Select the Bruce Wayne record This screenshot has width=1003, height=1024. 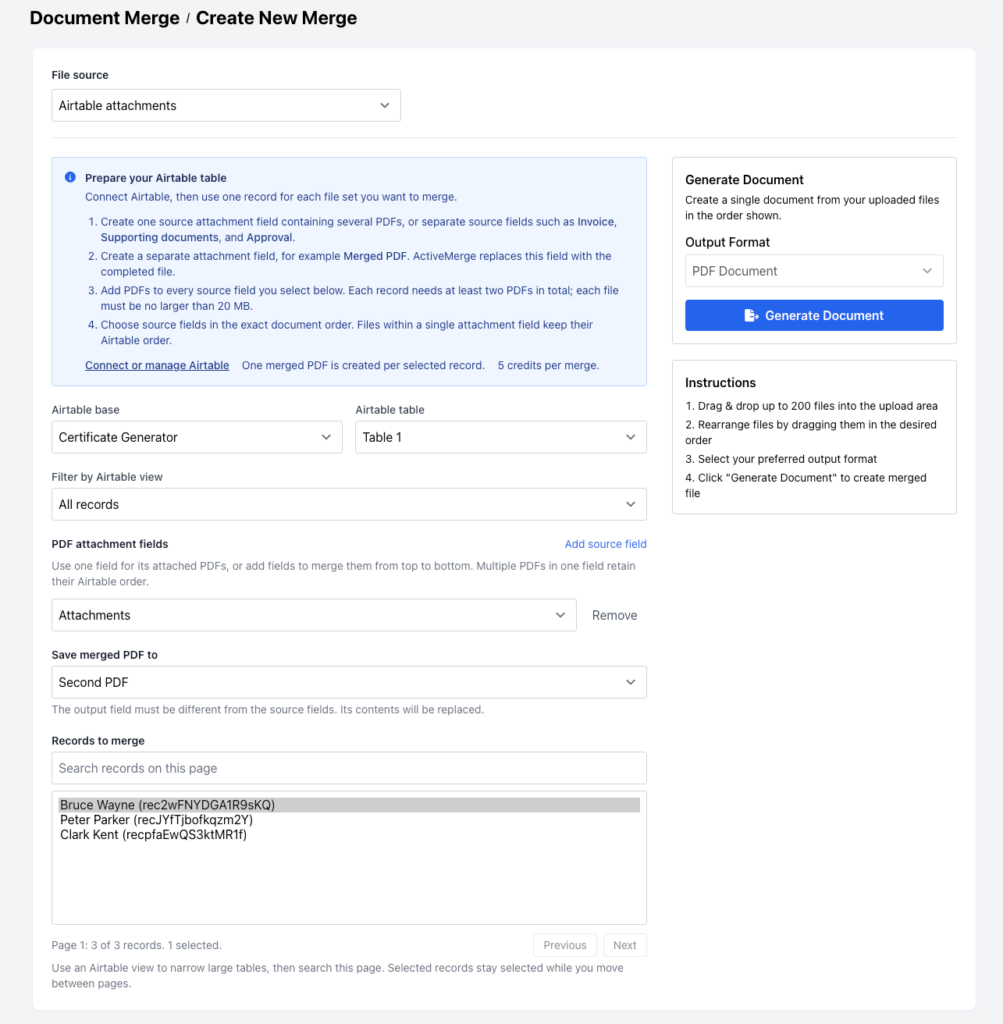(349, 805)
